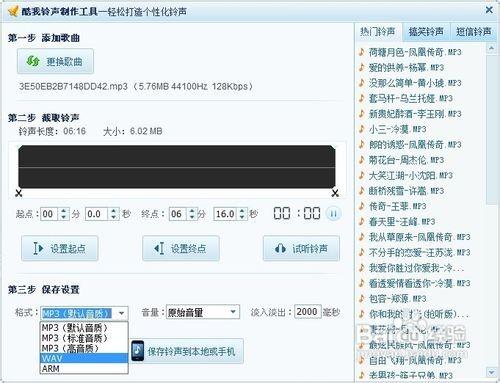
Task: Click note icon beside 传奇-王菲
Action: point(362,206)
